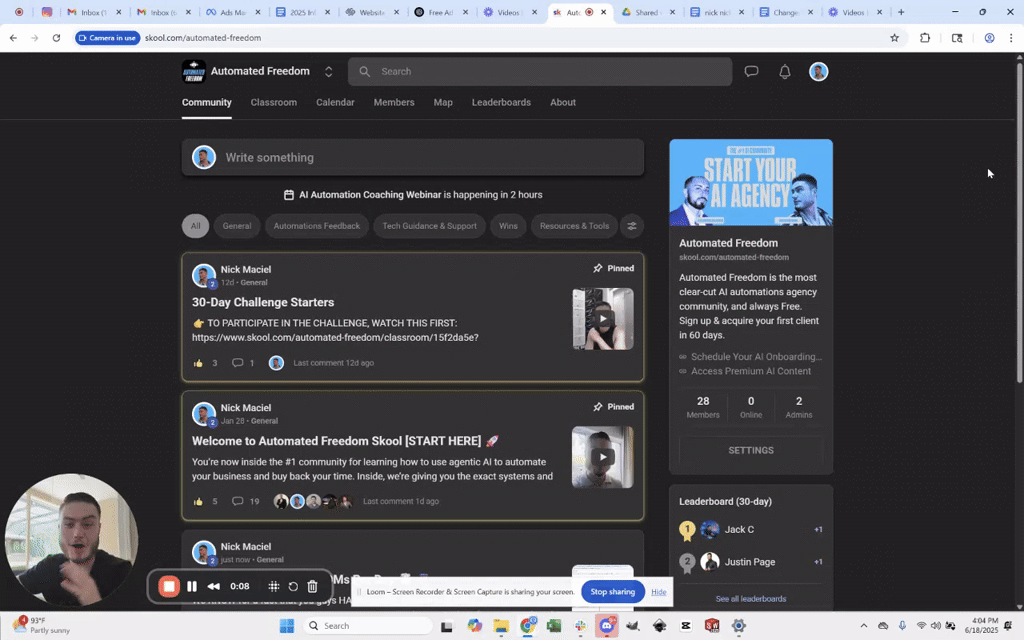Switch to the Calendar tab

click(x=335, y=103)
